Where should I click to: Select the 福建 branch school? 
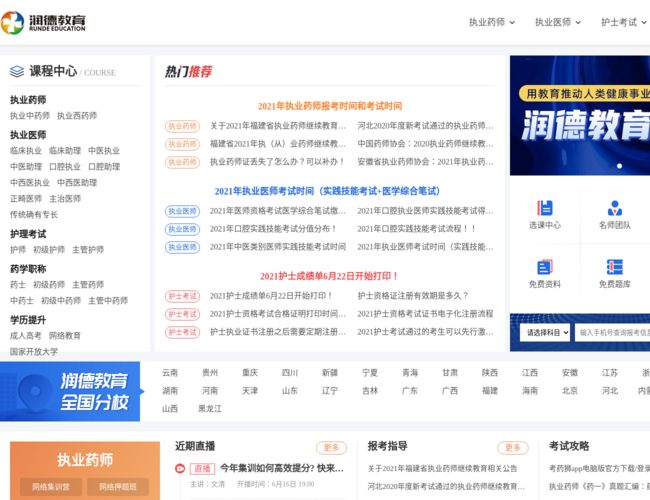490,391
